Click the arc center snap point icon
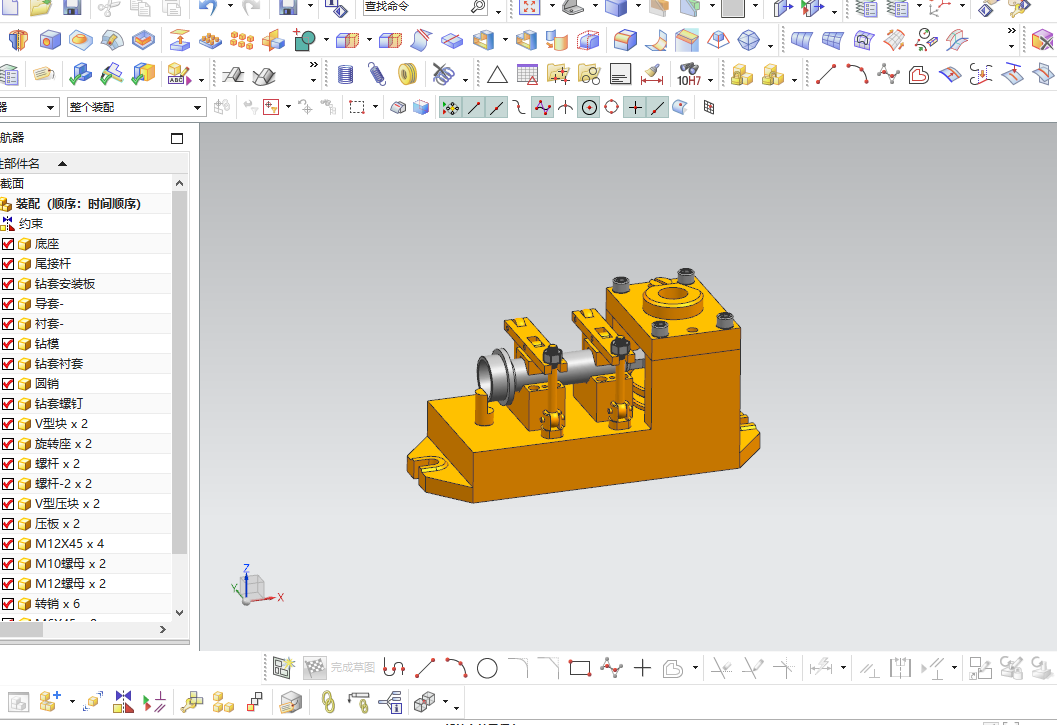This screenshot has width=1057, height=725. coord(589,107)
